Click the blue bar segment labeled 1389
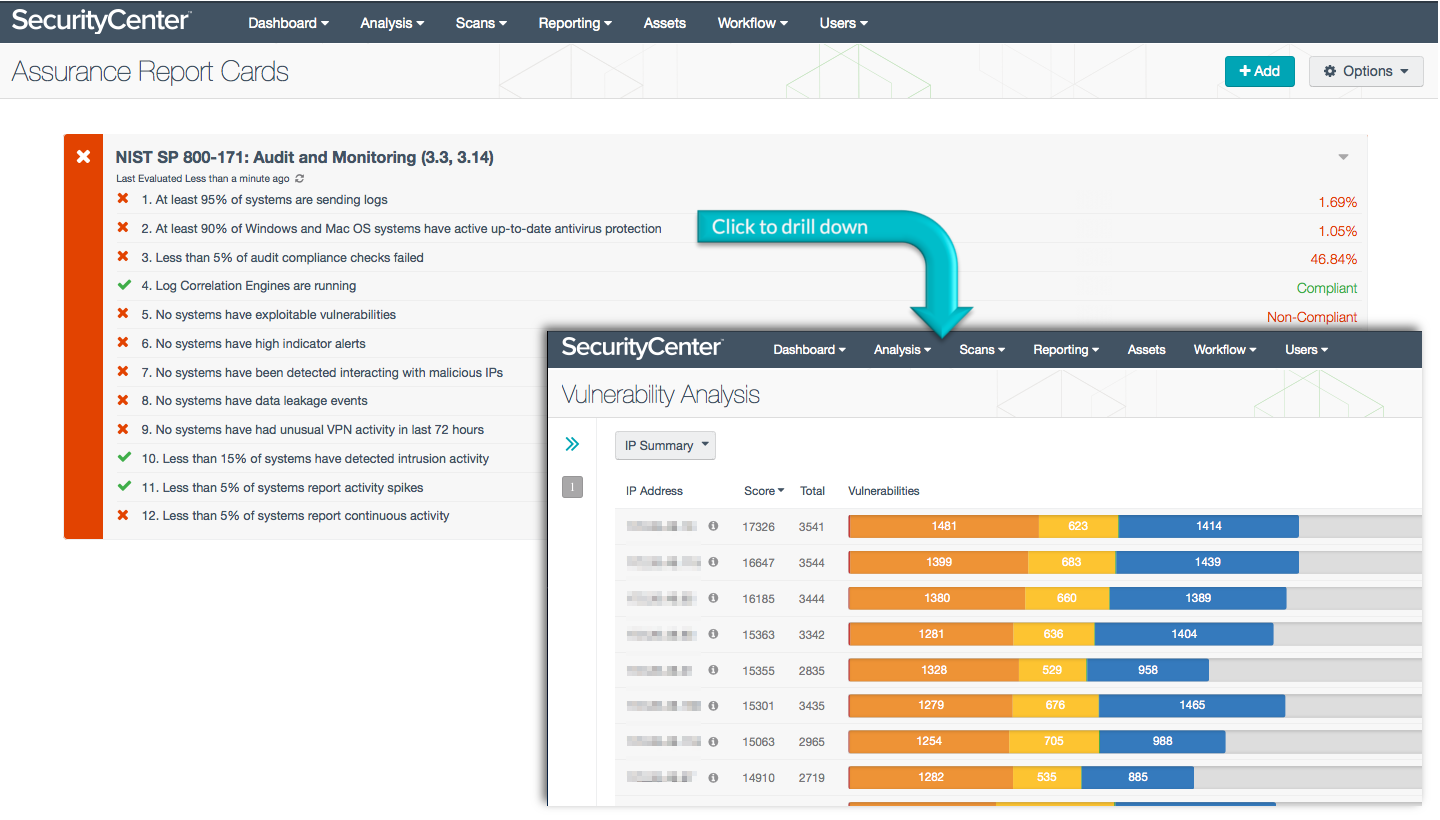This screenshot has width=1440, height=820. tap(1198, 598)
